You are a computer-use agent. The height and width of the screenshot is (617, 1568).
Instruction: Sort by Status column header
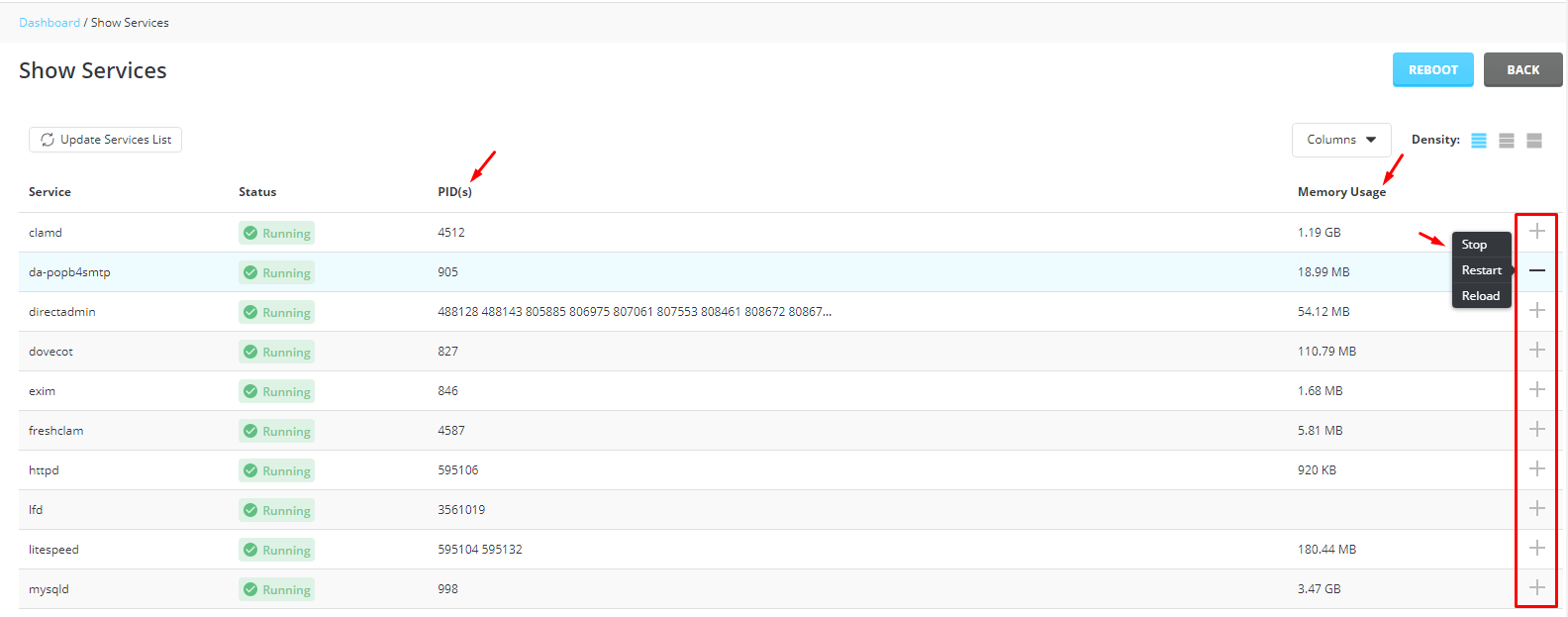pyautogui.click(x=257, y=192)
